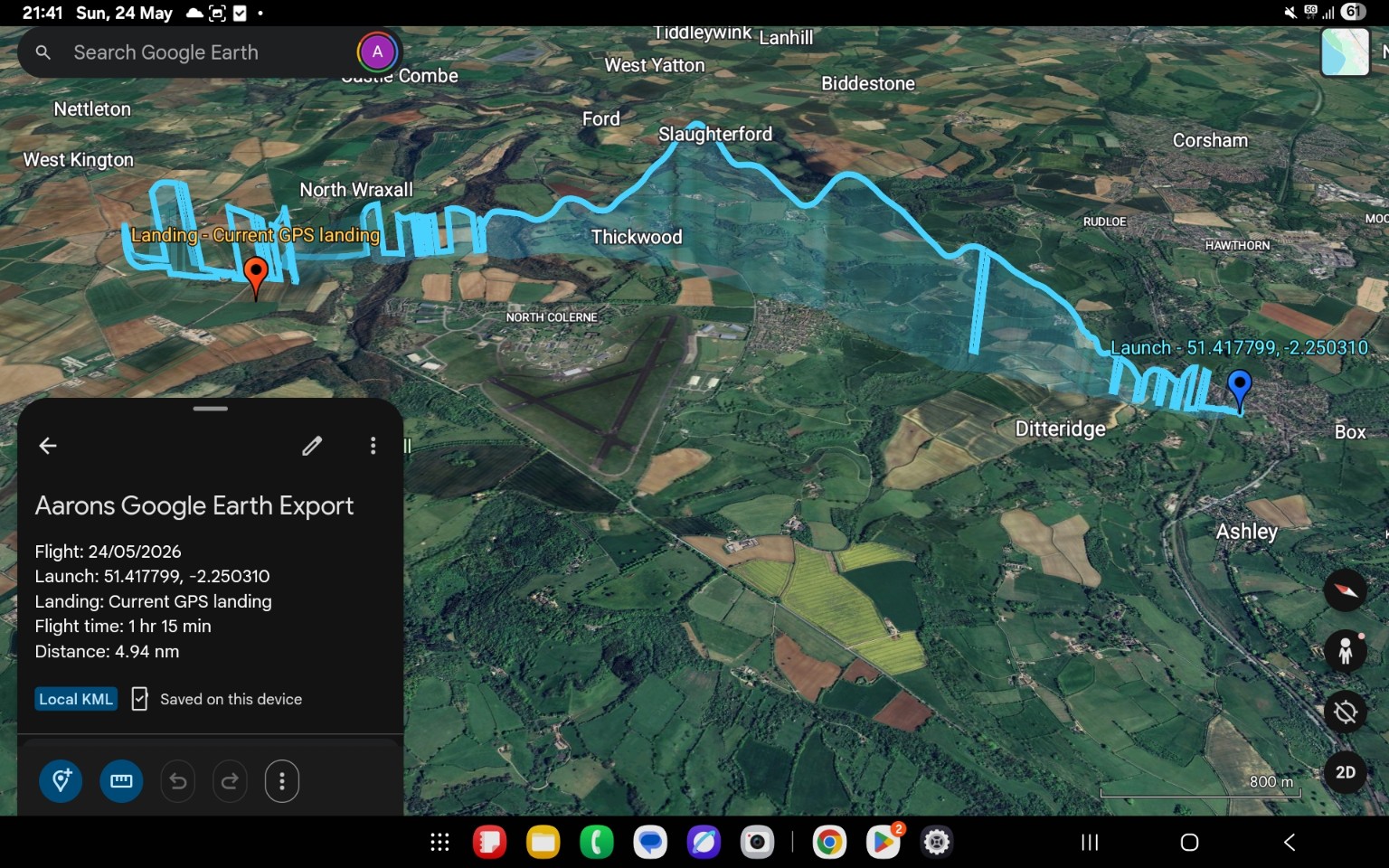Click Flight time: 1 hr 15 min
The width and height of the screenshot is (1389, 868).
pyautogui.click(x=123, y=626)
